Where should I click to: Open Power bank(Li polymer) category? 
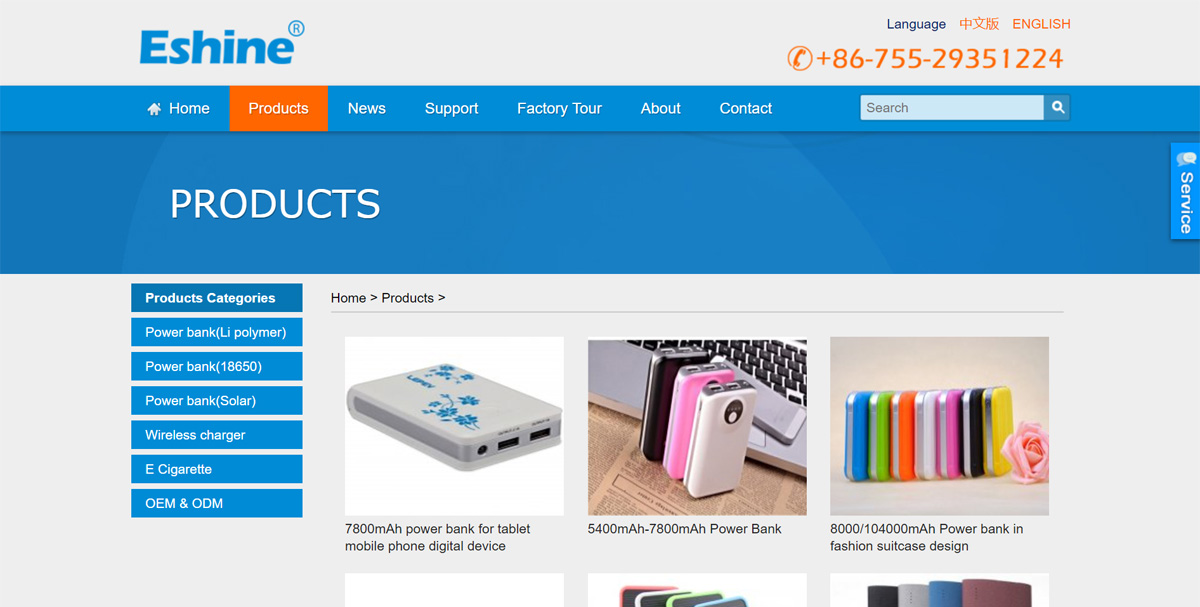tap(216, 332)
